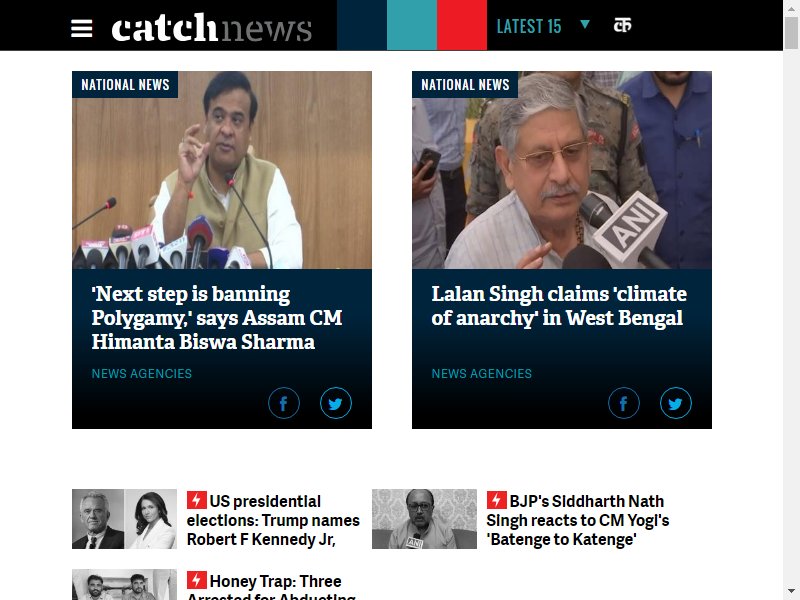Share Lalan Singh story on Twitter
Viewport: 800px width, 600px height.
676,403
